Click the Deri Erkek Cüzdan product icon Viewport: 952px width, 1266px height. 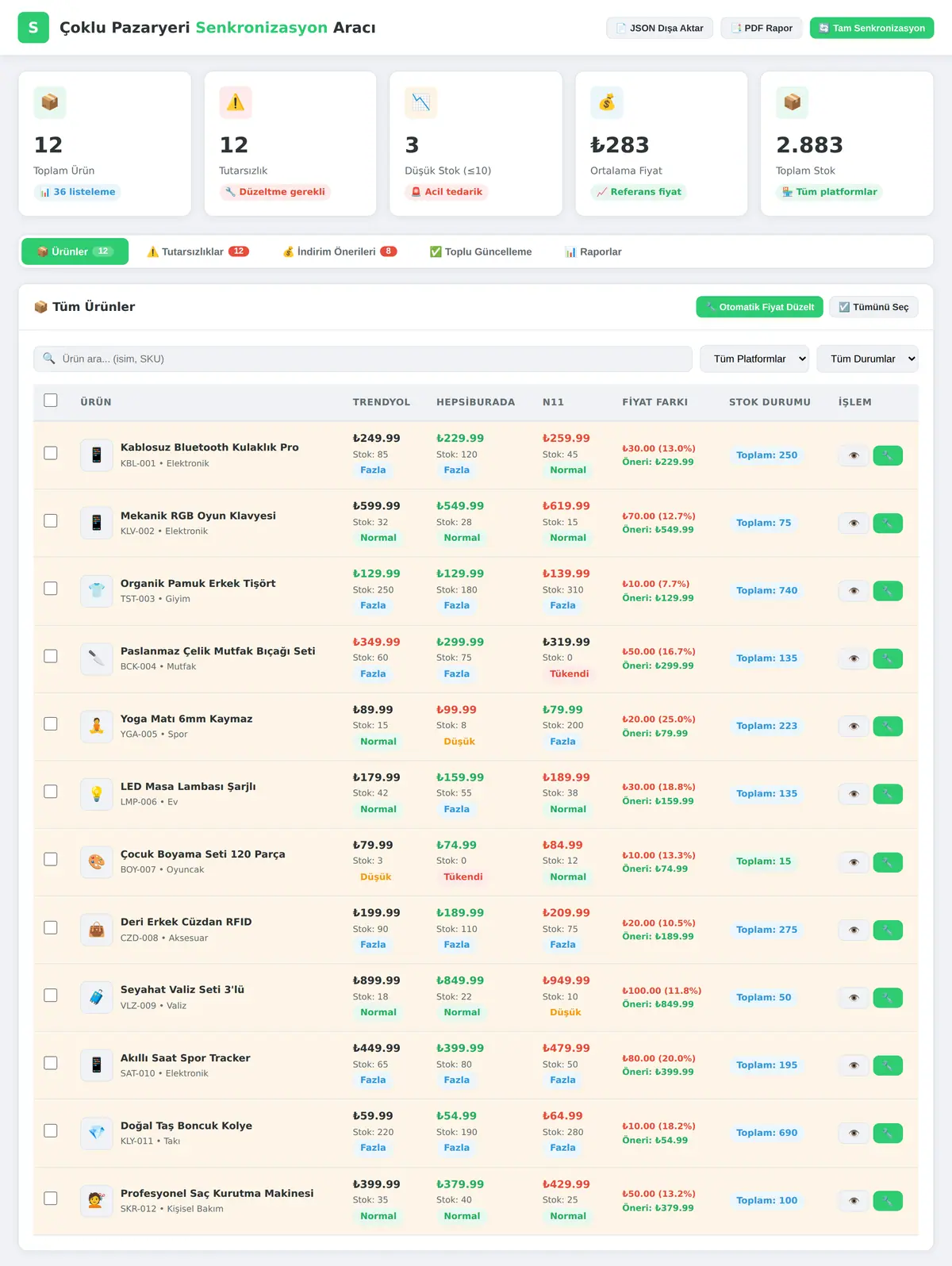coord(97,930)
